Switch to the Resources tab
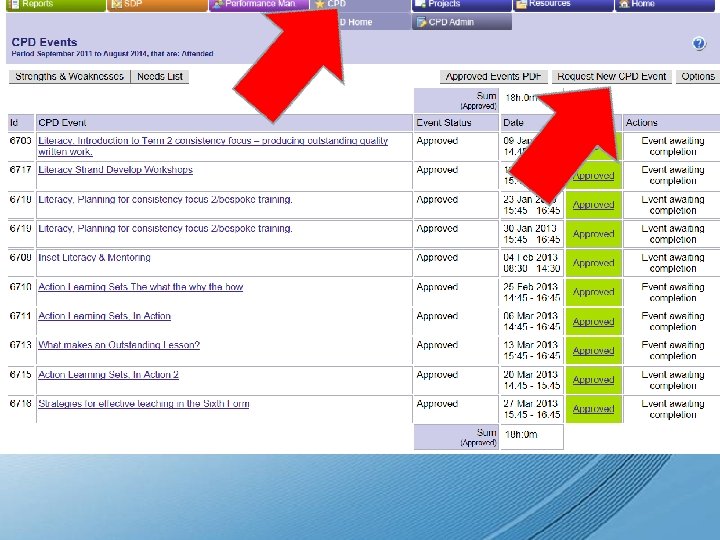This screenshot has height=540, width=720. [x=563, y=5]
